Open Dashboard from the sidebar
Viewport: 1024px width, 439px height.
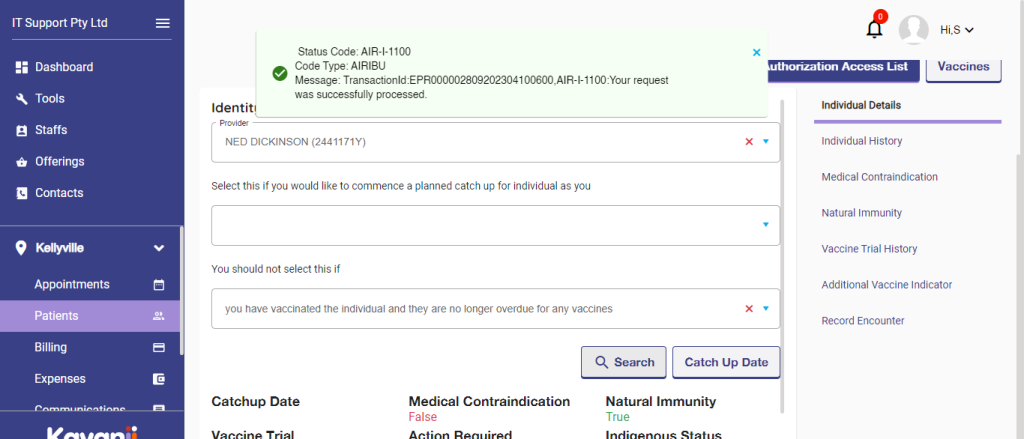click(x=64, y=67)
